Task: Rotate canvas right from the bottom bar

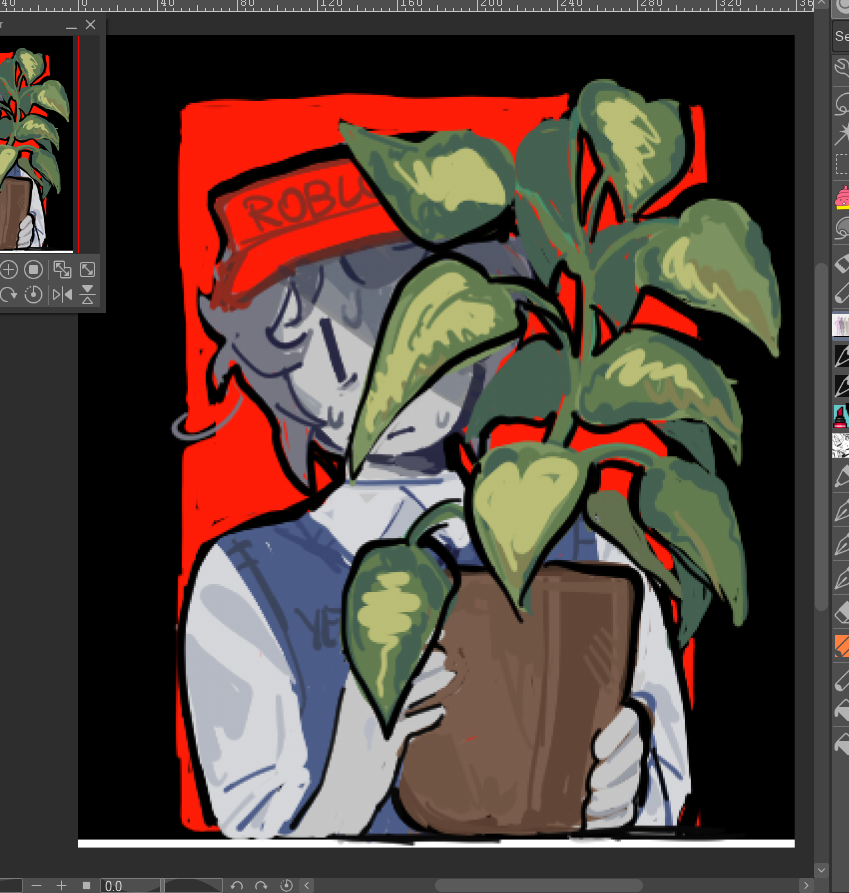Action: [261, 886]
